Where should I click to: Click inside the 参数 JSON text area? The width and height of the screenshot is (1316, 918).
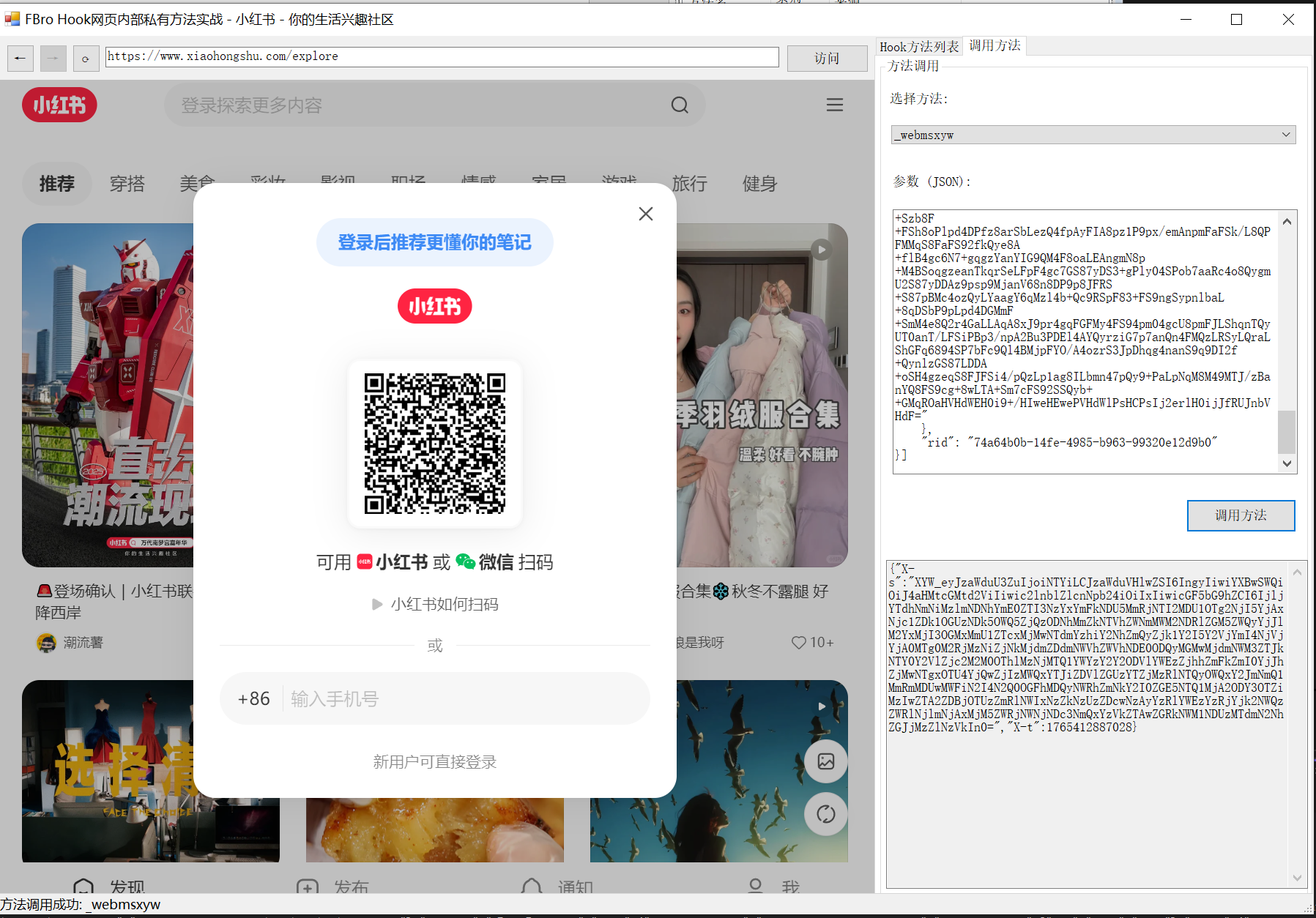point(1085,341)
